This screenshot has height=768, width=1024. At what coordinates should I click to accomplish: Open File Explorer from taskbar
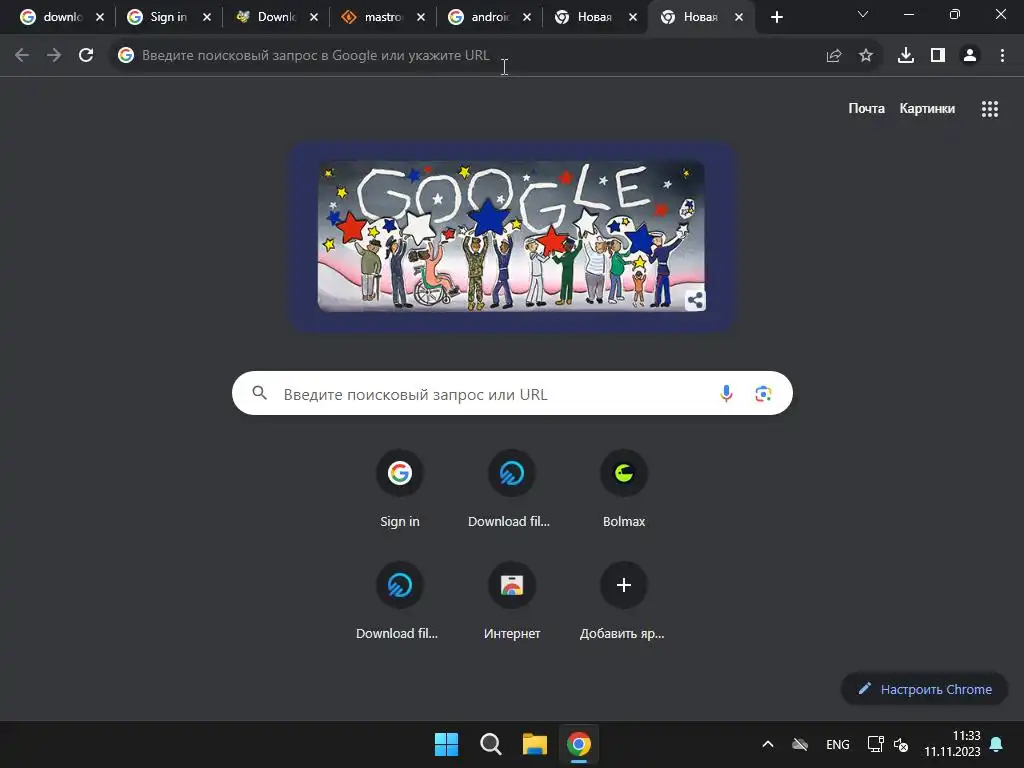534,744
